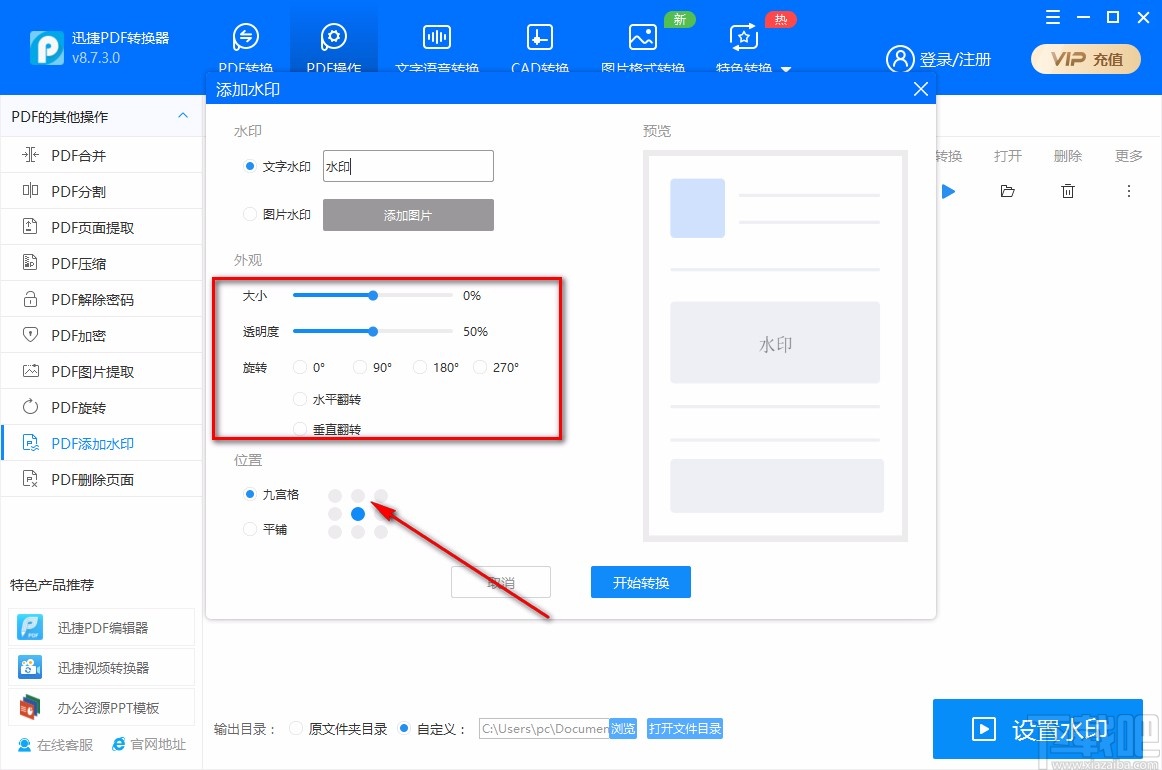Open the file using the folder icon
The image size is (1162, 770).
click(x=1007, y=191)
